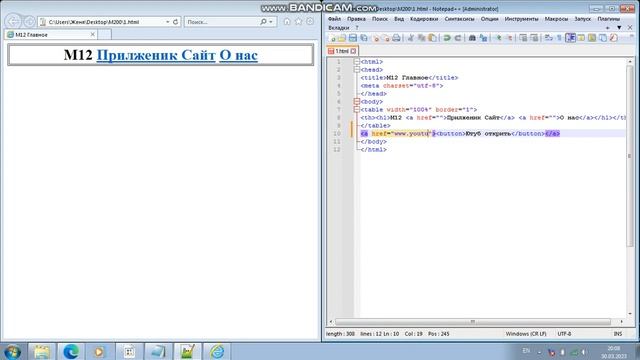This screenshot has height=360, width=640.
Task: Open the search provider dropdown arrow
Action: (271, 22)
